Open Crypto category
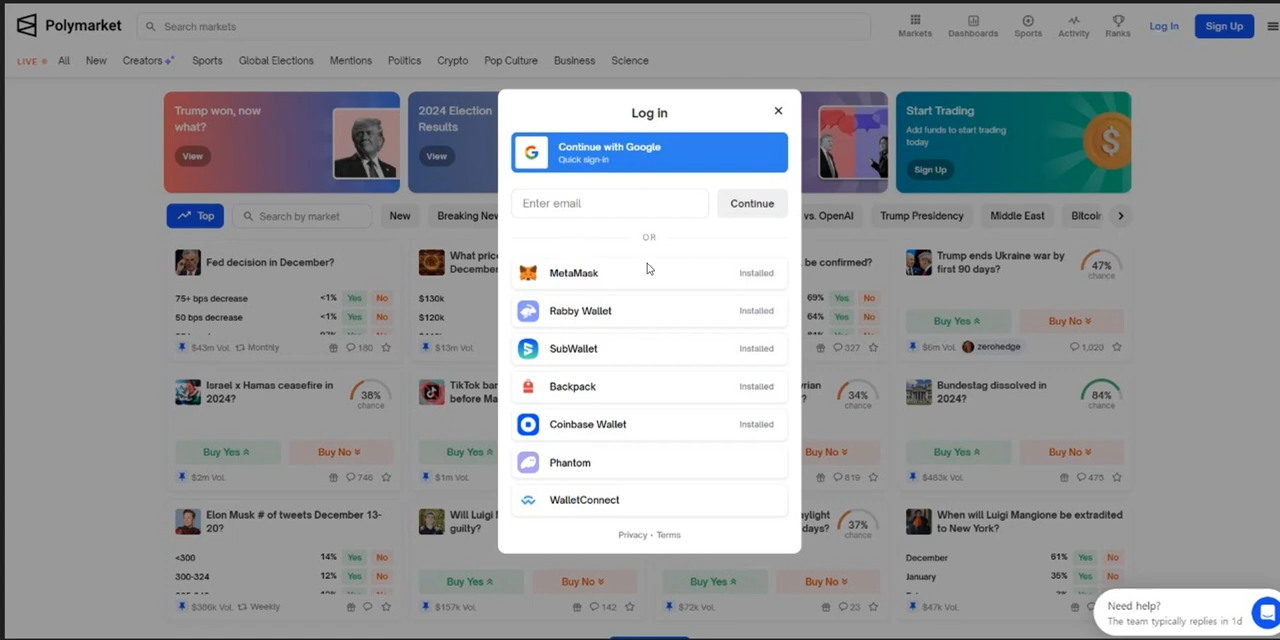 452,61
